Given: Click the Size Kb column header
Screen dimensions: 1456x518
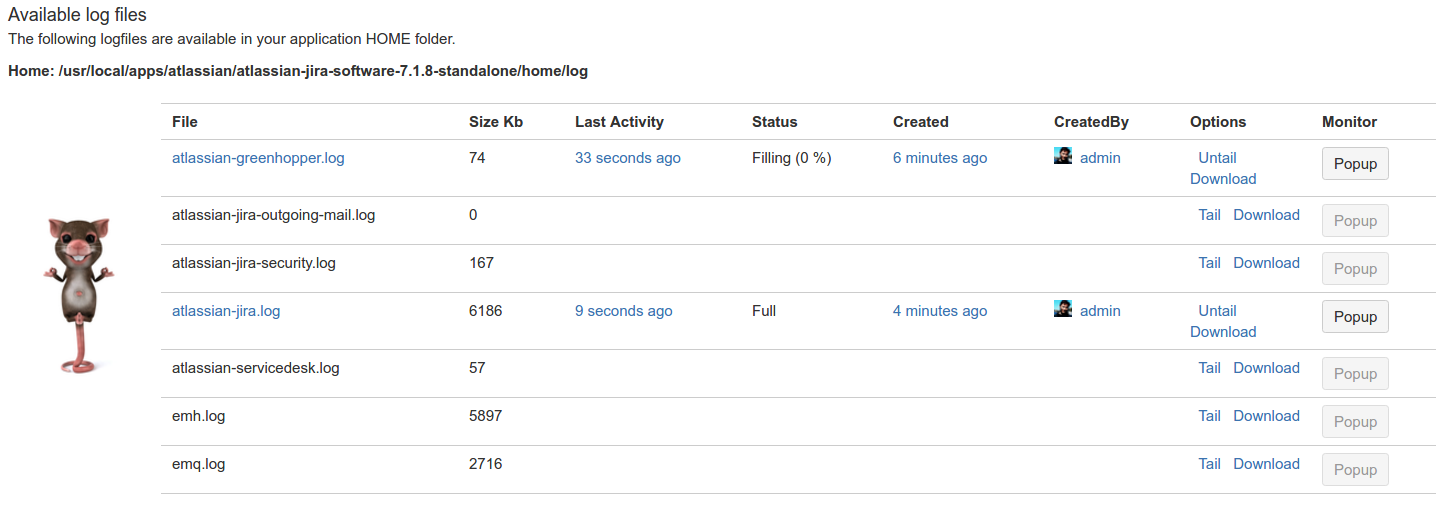Looking at the screenshot, I should click(496, 122).
